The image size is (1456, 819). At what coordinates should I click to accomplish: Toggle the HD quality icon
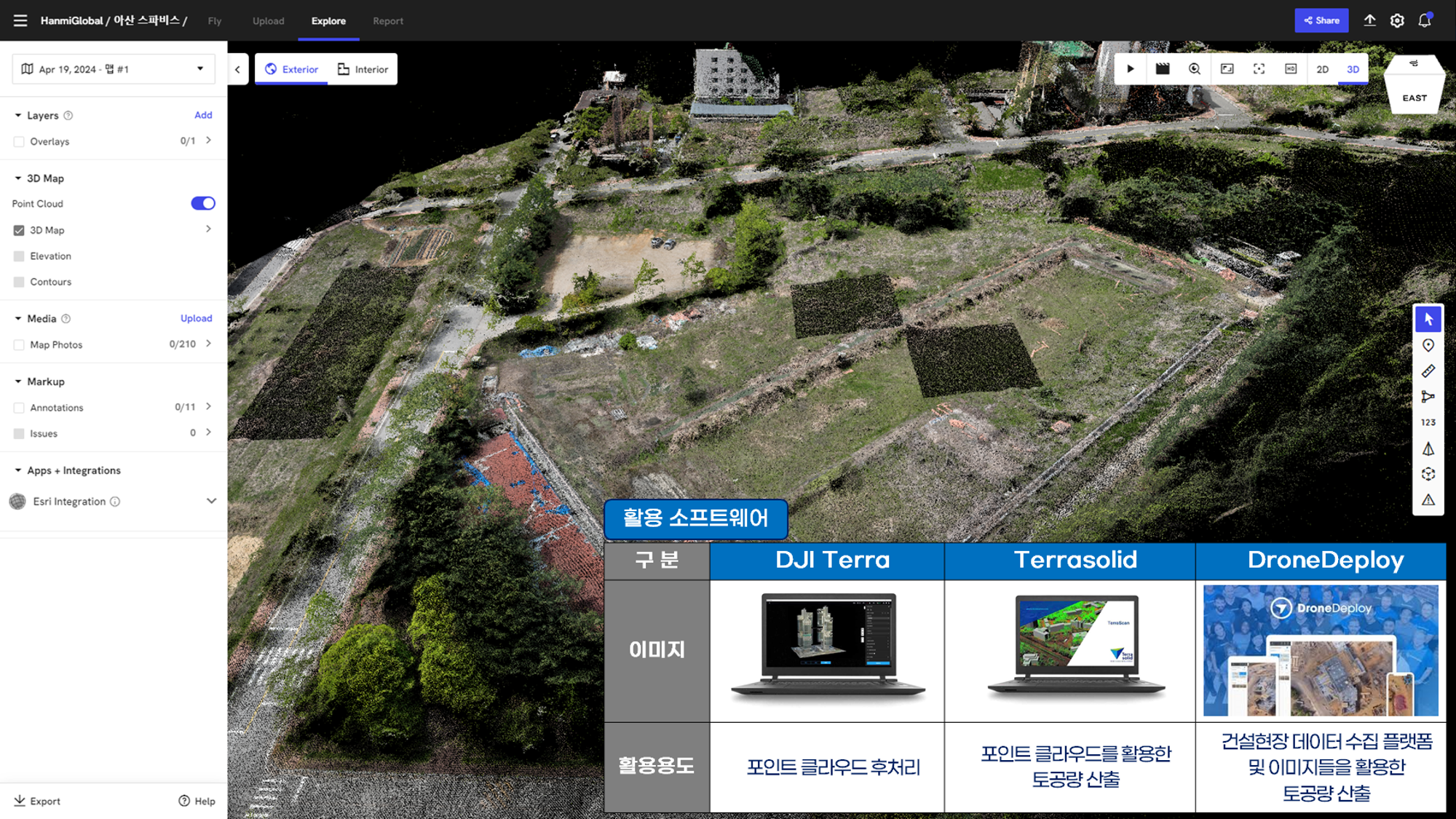[x=1291, y=69]
